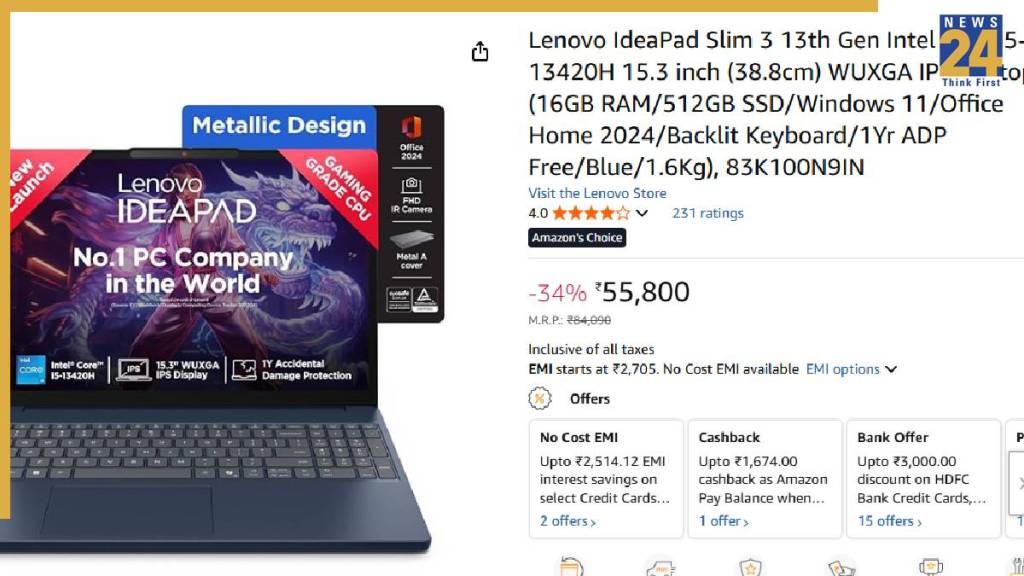
Task: Click the Intel Core badge on laptop image
Action: tap(31, 370)
